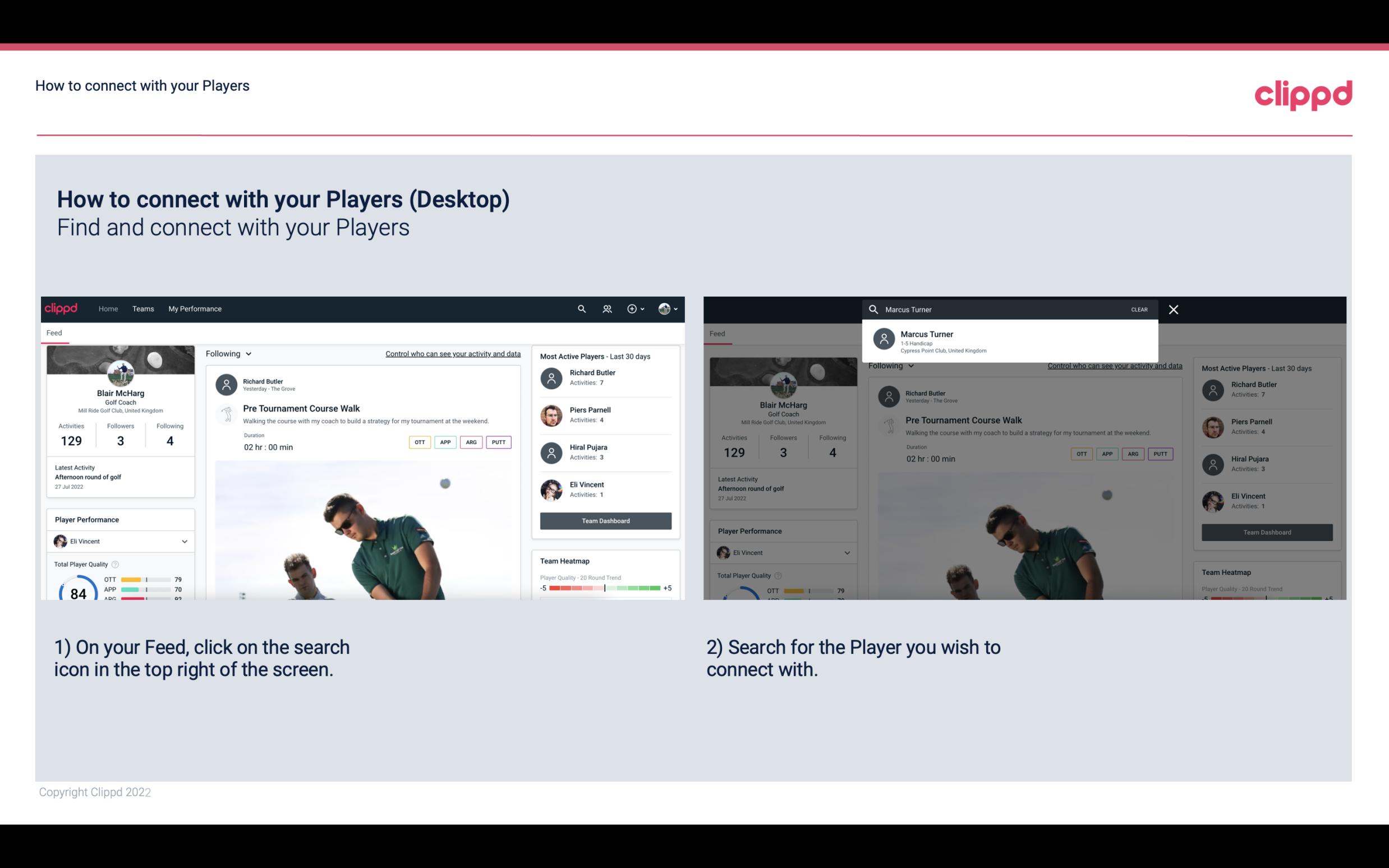The image size is (1389, 868).
Task: Select the Home tab in navigation
Action: 108,308
